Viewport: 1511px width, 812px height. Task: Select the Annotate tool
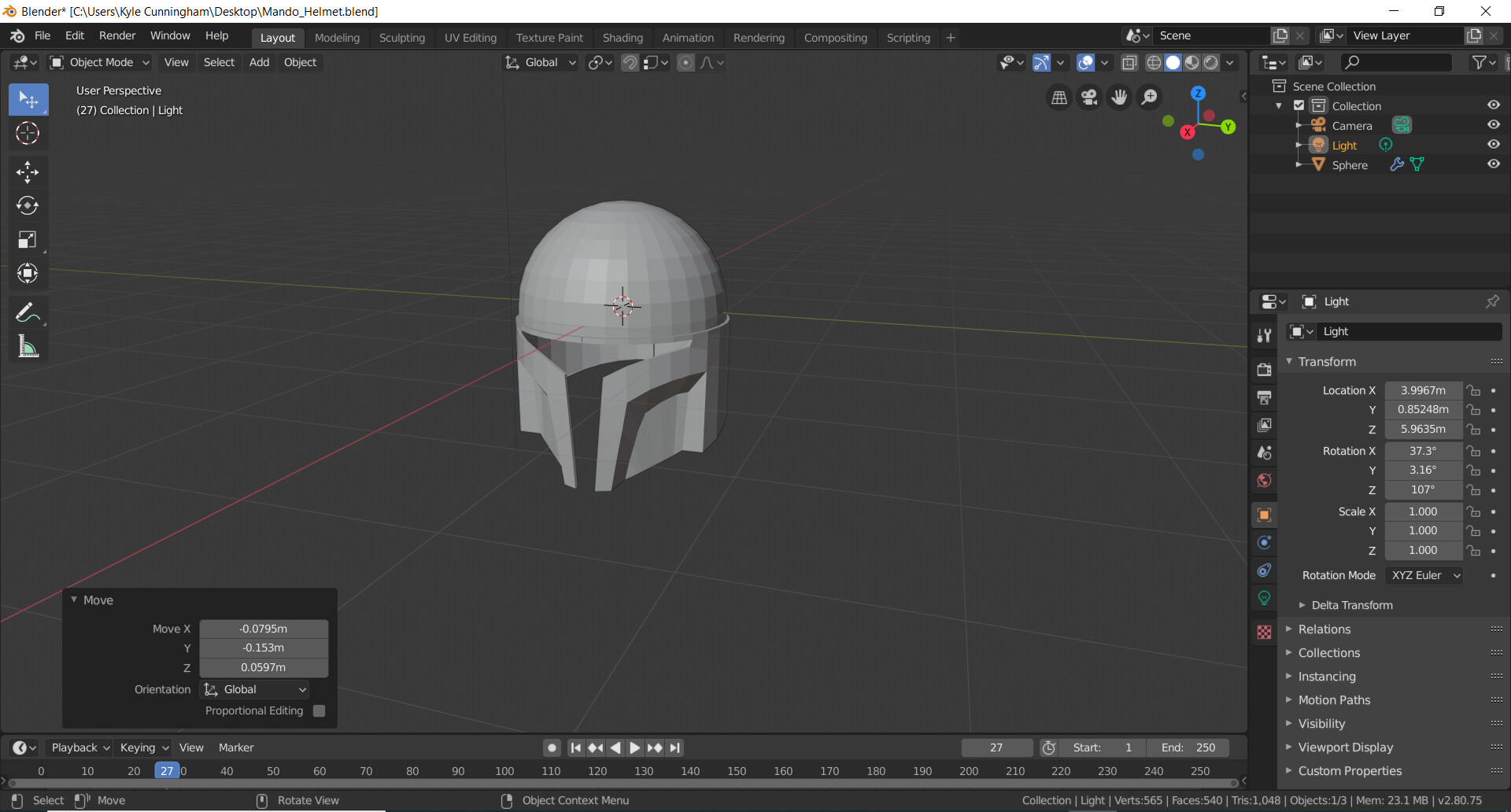click(x=28, y=312)
